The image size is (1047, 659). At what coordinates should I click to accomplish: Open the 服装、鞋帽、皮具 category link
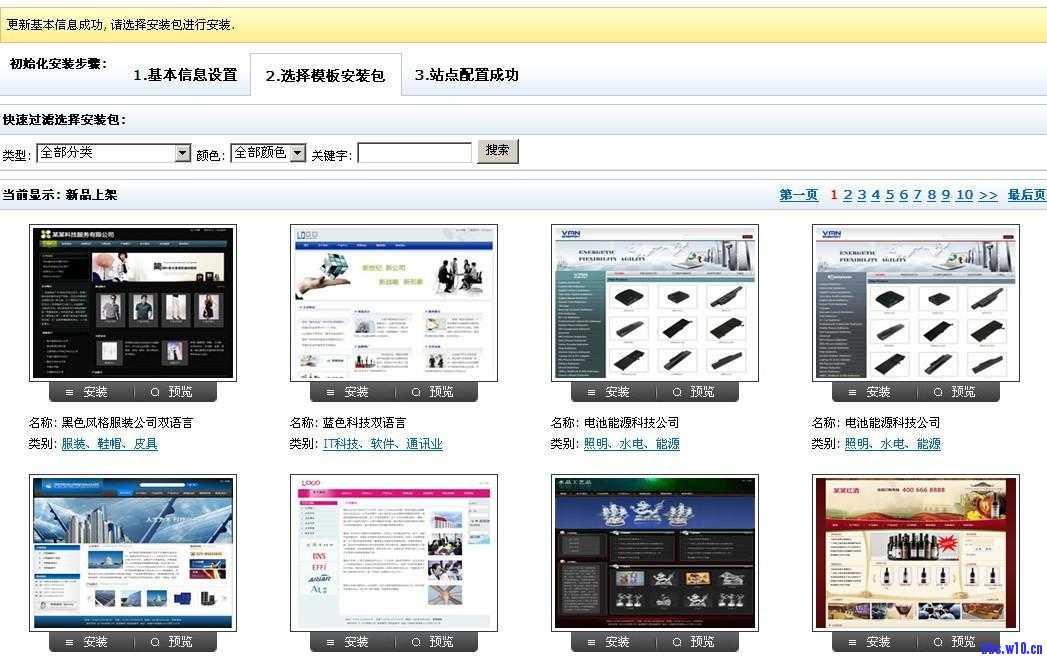109,444
